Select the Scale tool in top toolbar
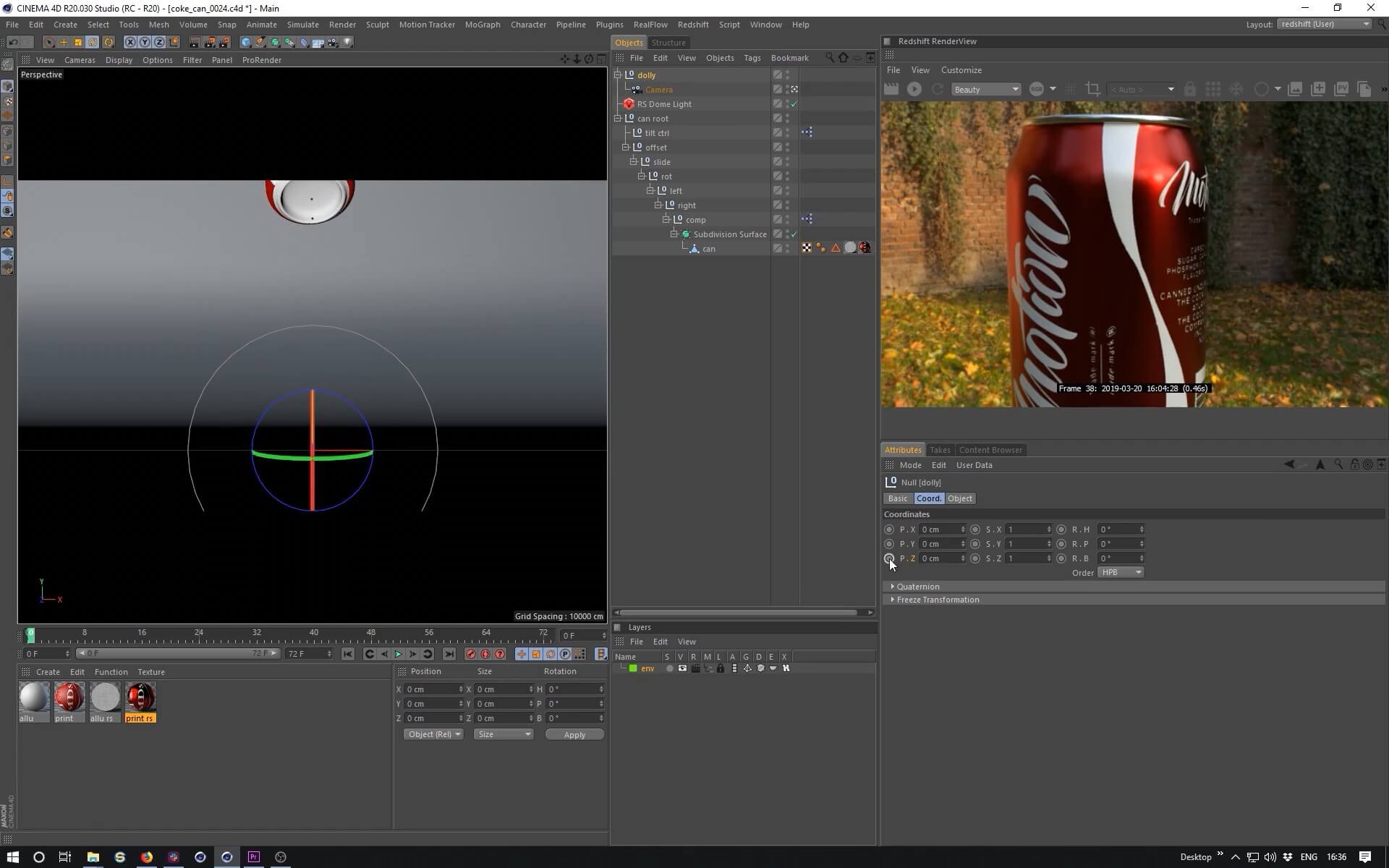This screenshot has height=868, width=1389. tap(78, 43)
